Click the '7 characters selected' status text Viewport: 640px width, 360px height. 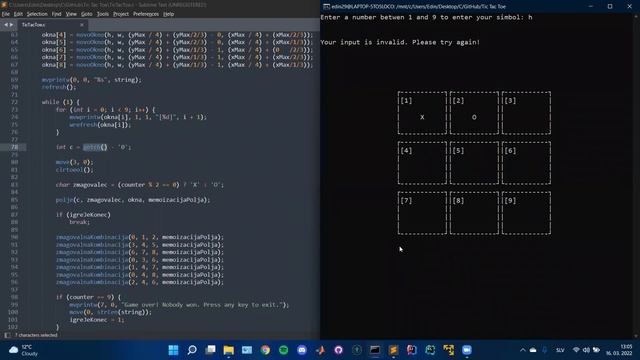[36, 335]
